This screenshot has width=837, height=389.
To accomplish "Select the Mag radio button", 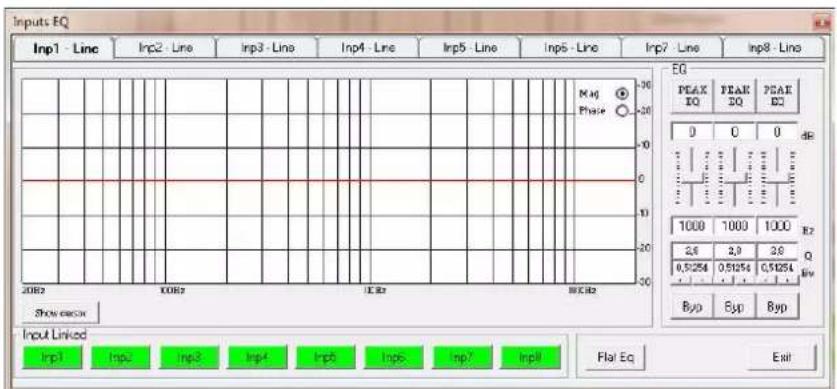I will coord(621,93).
